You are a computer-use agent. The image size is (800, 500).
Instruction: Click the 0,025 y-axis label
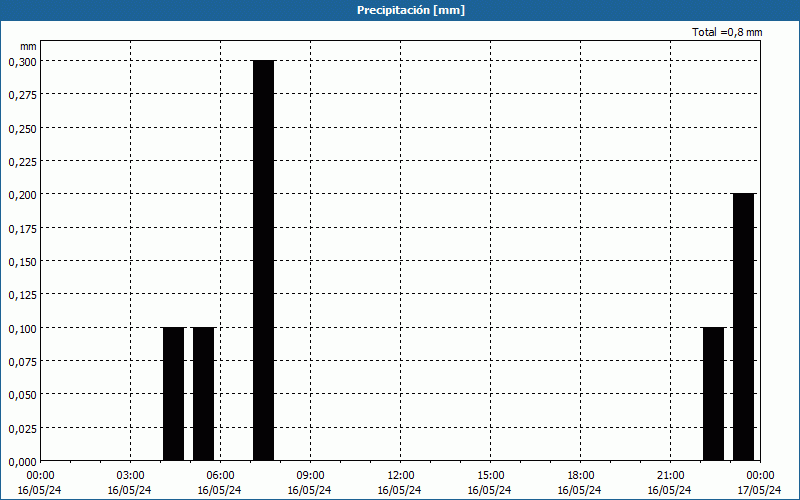(x=22, y=429)
